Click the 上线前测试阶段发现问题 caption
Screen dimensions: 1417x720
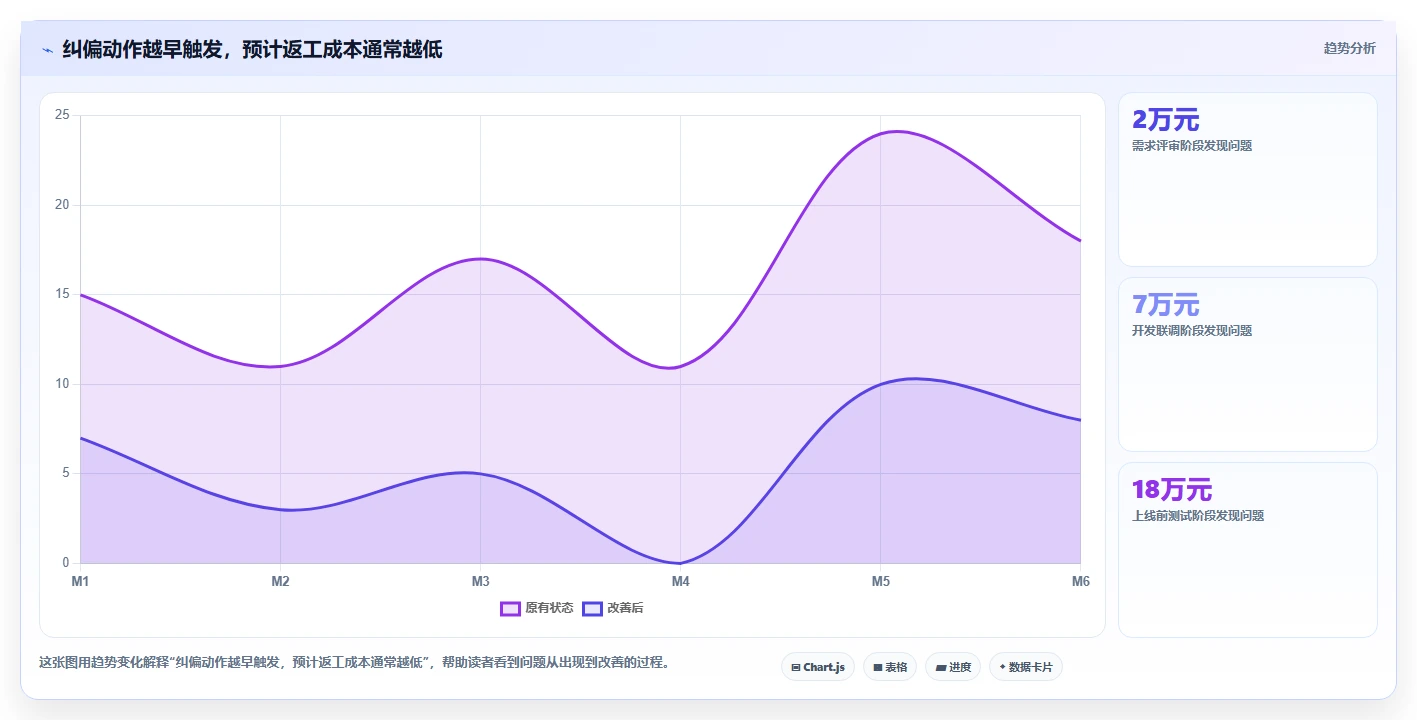click(1198, 516)
